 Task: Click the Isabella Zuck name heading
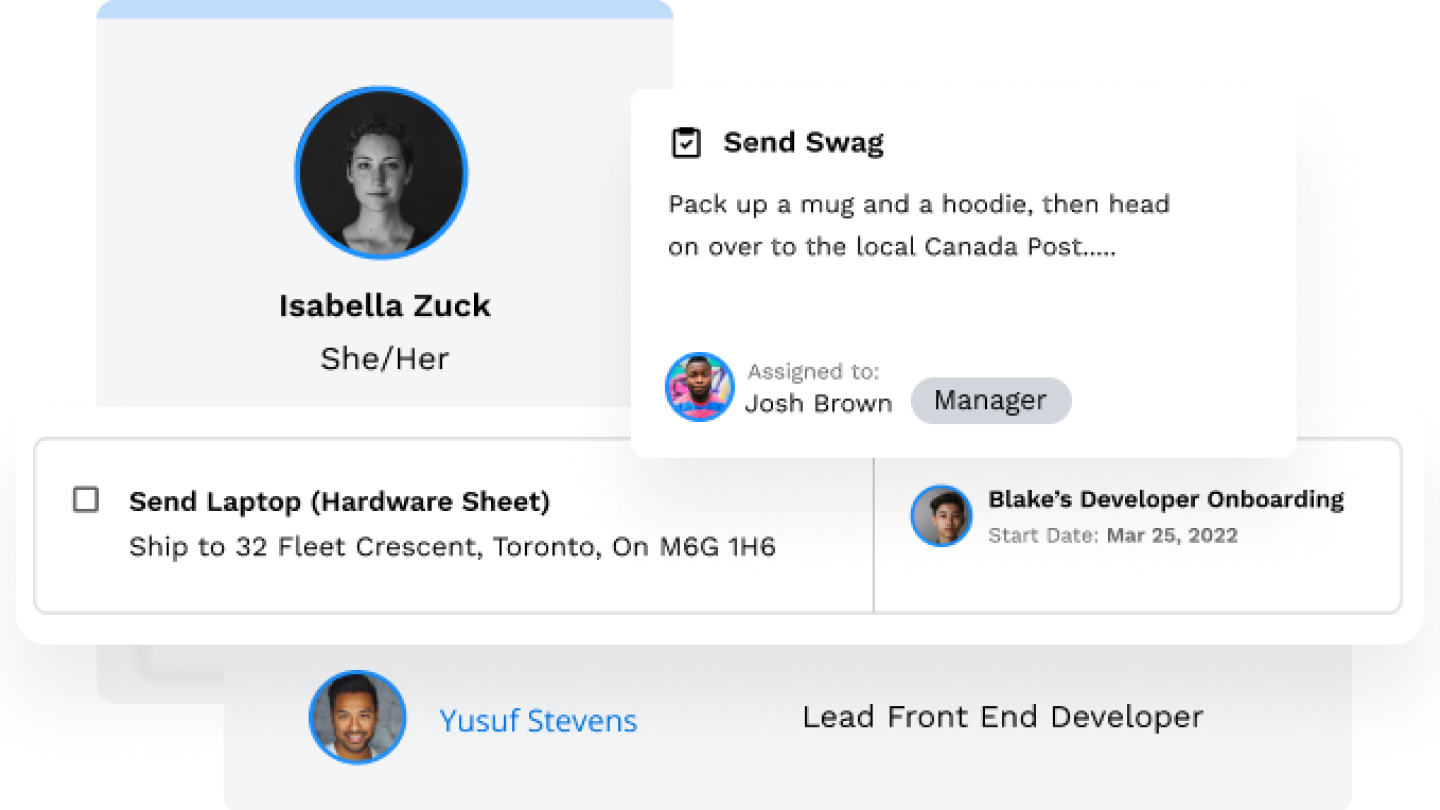click(x=385, y=306)
